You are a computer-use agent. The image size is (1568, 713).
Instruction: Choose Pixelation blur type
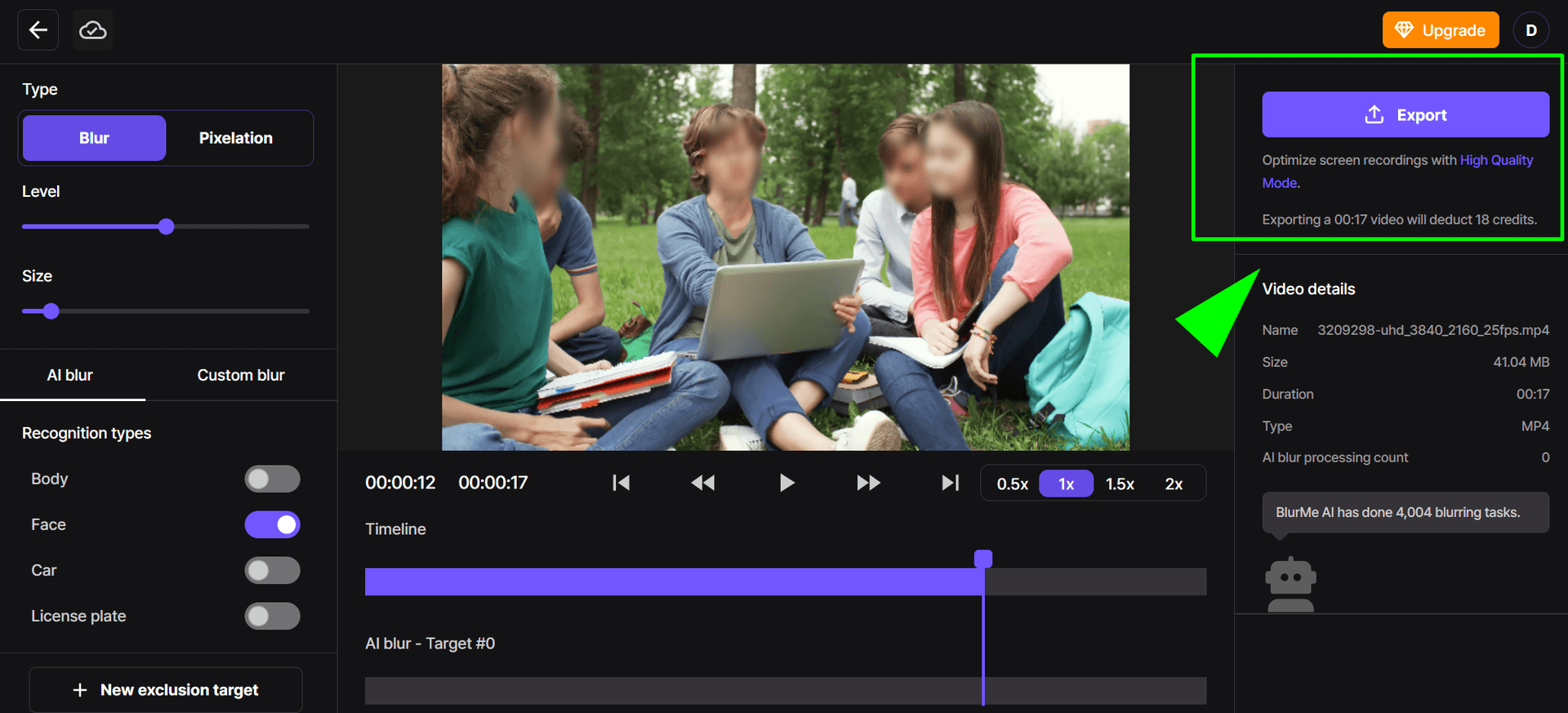236,138
